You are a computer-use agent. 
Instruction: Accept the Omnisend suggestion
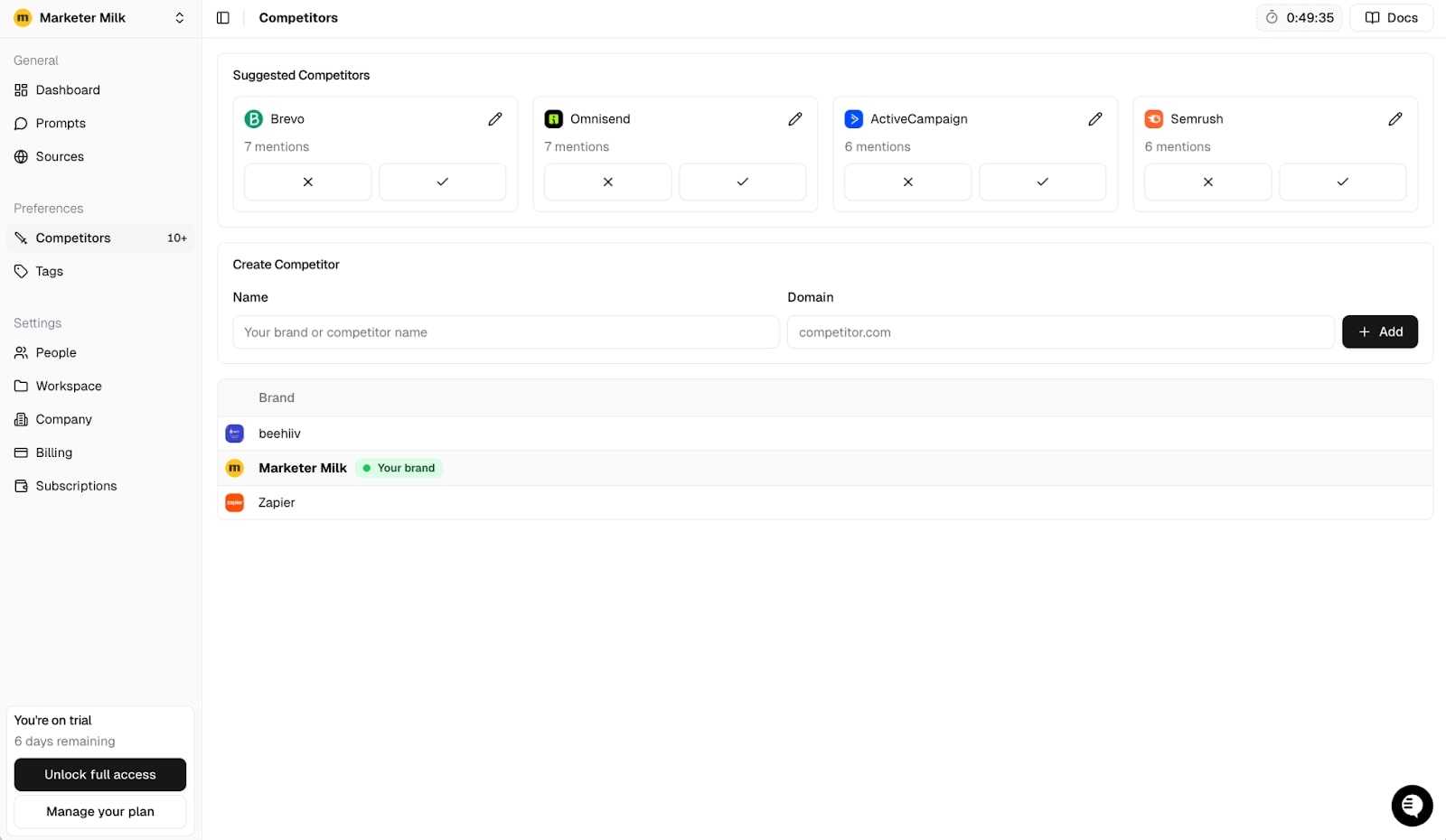point(743,182)
